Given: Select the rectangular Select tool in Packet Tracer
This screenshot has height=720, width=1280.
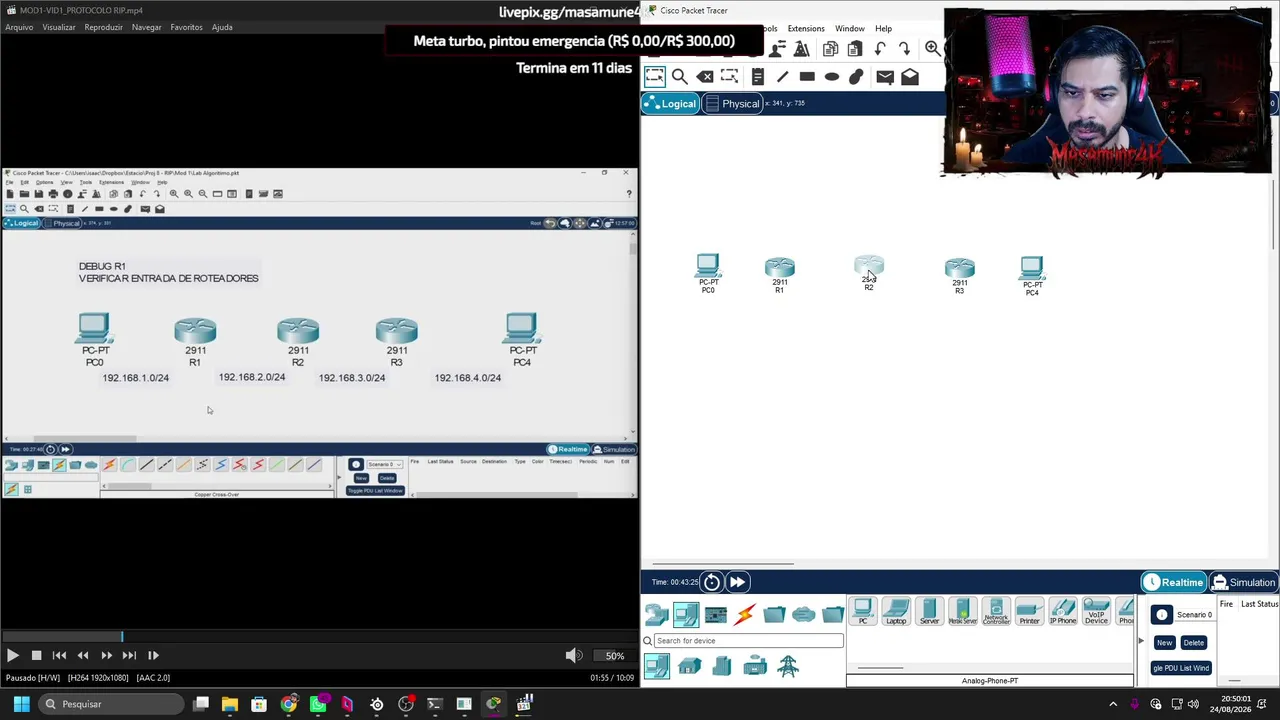Looking at the screenshot, I should (x=654, y=77).
